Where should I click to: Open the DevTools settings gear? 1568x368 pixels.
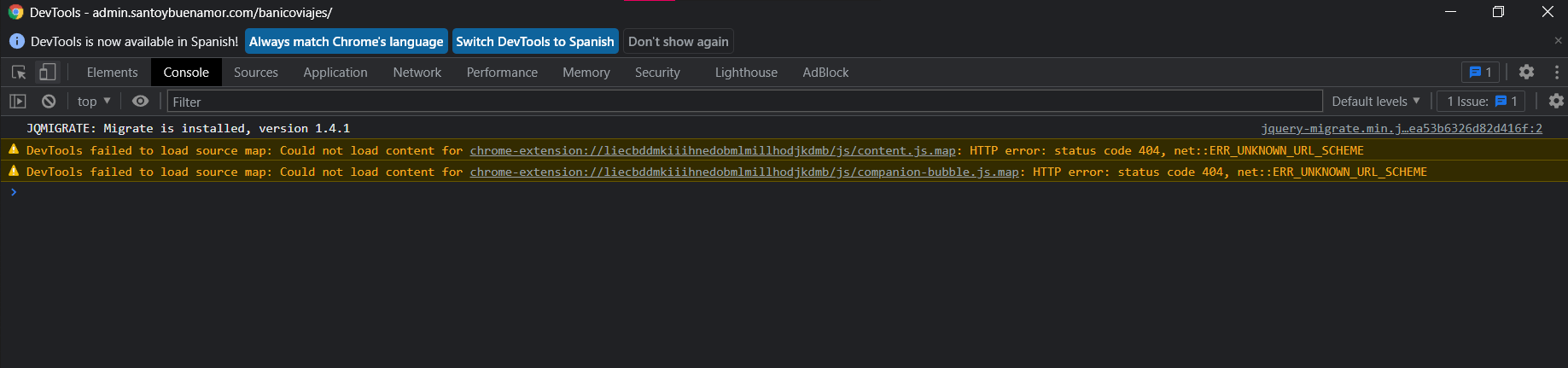(x=1527, y=73)
